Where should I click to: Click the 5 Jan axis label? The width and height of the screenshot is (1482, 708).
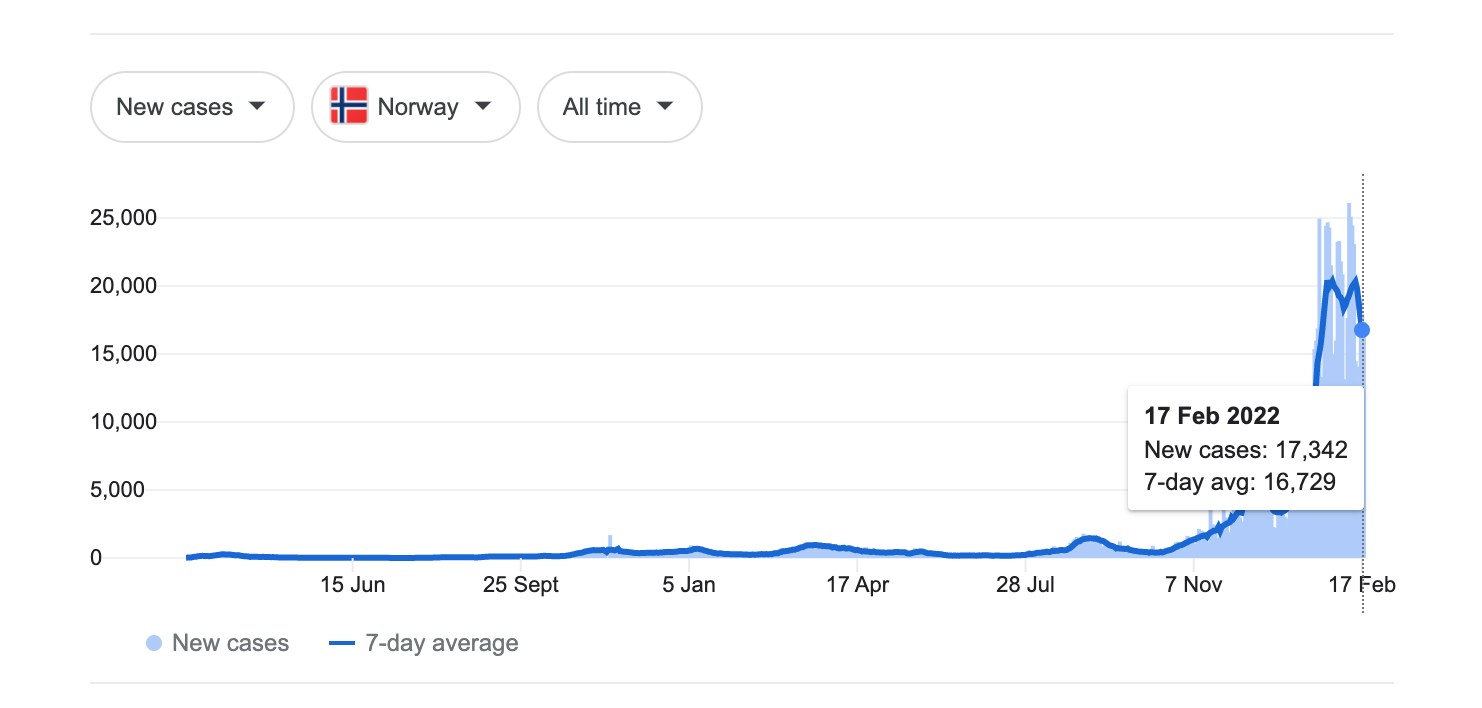point(689,586)
